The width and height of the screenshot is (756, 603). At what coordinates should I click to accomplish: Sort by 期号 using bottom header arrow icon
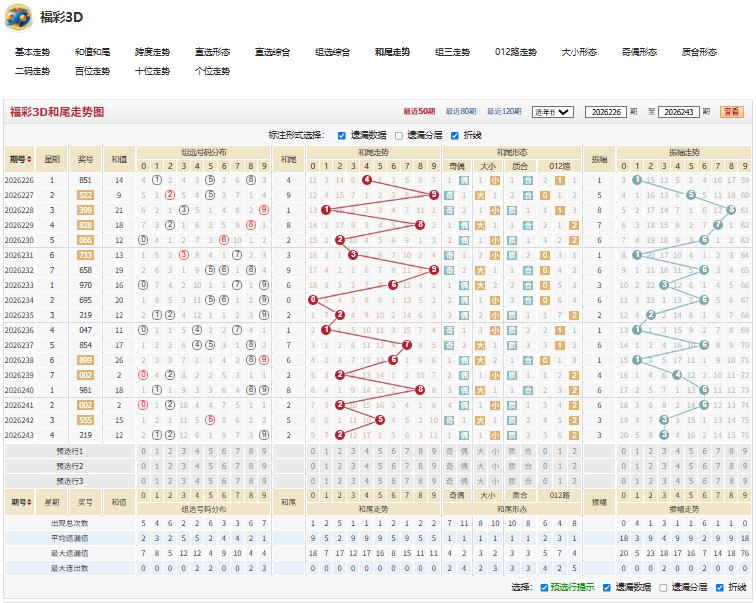tap(29, 502)
